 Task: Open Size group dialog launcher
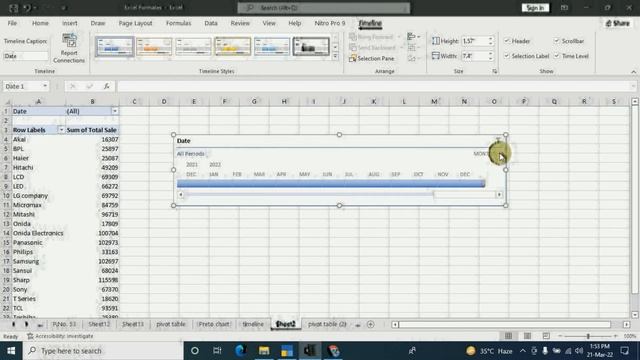[495, 71]
